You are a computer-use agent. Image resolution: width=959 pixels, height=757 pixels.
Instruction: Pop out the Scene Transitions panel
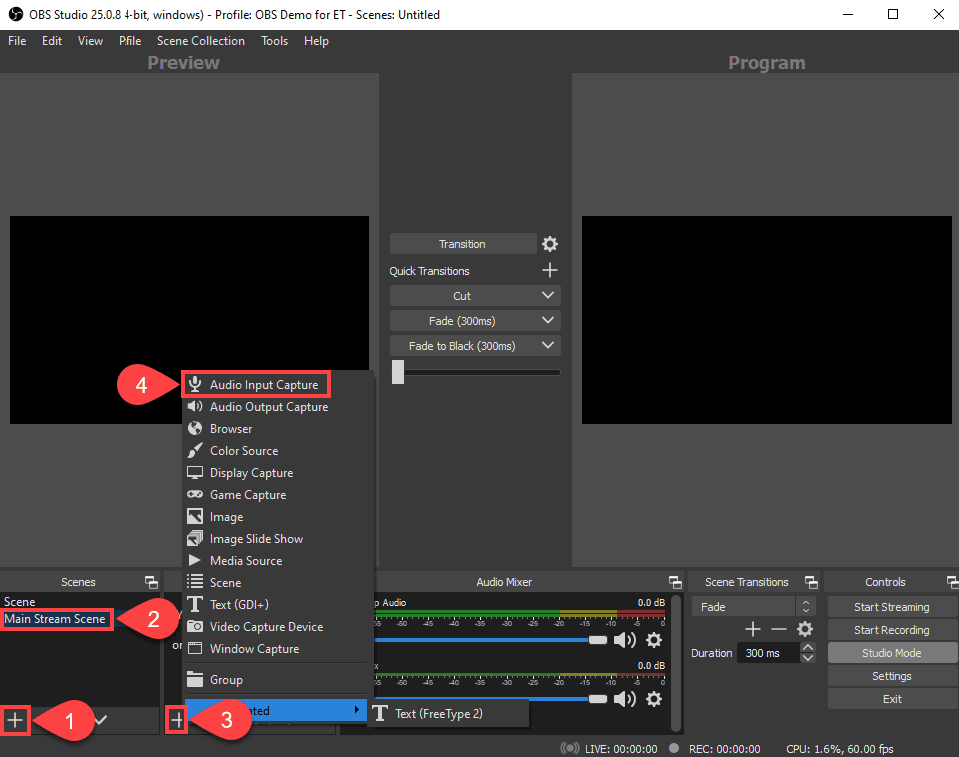coord(811,581)
